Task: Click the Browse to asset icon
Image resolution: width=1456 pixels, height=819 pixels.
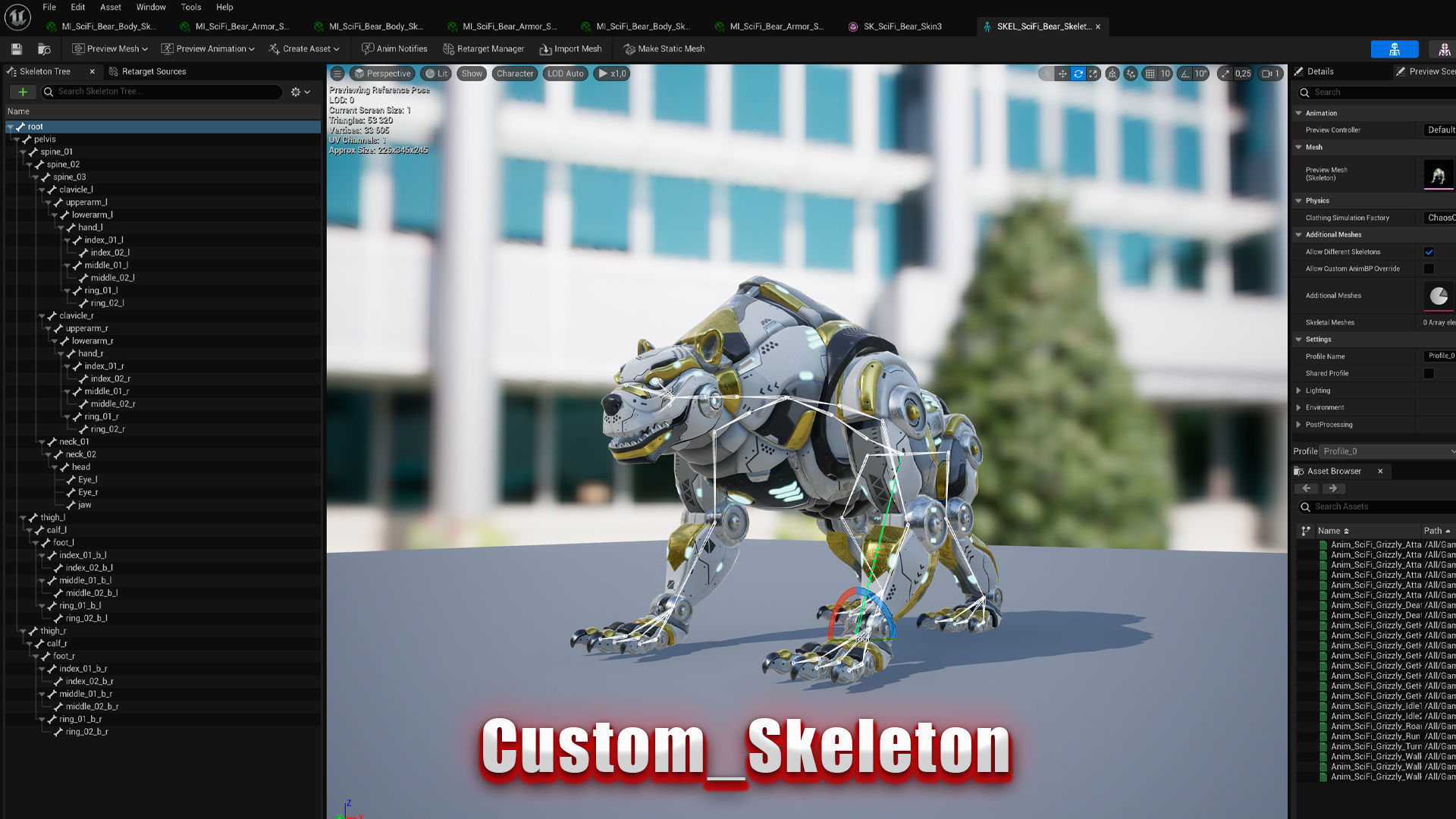Action: (45, 49)
